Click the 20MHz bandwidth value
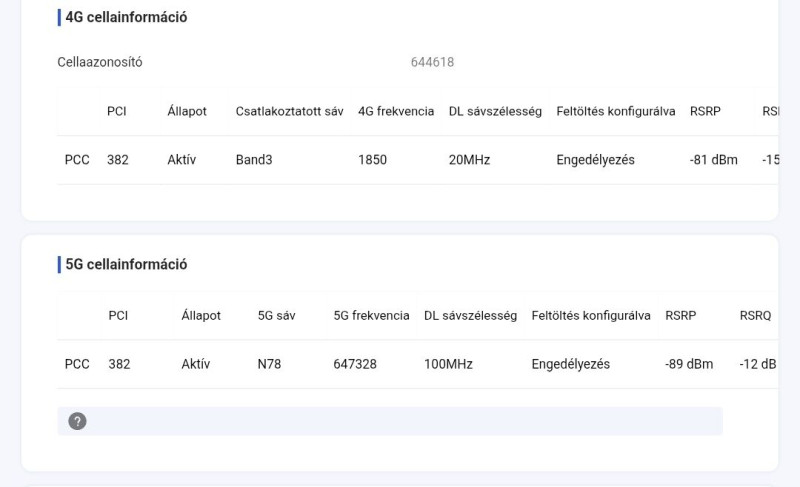The width and height of the screenshot is (800, 487). [x=469, y=160]
